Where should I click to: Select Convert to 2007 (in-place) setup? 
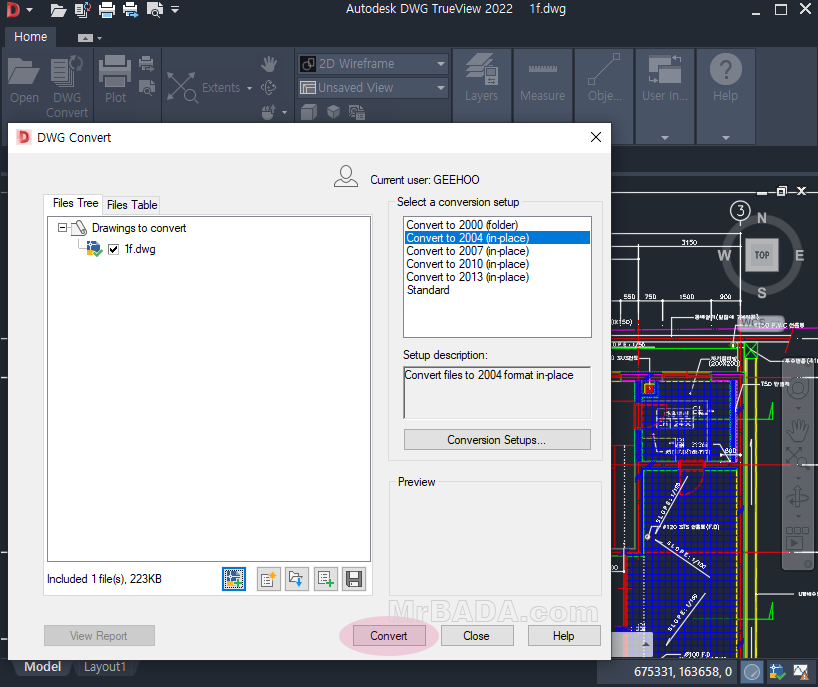[x=497, y=251]
